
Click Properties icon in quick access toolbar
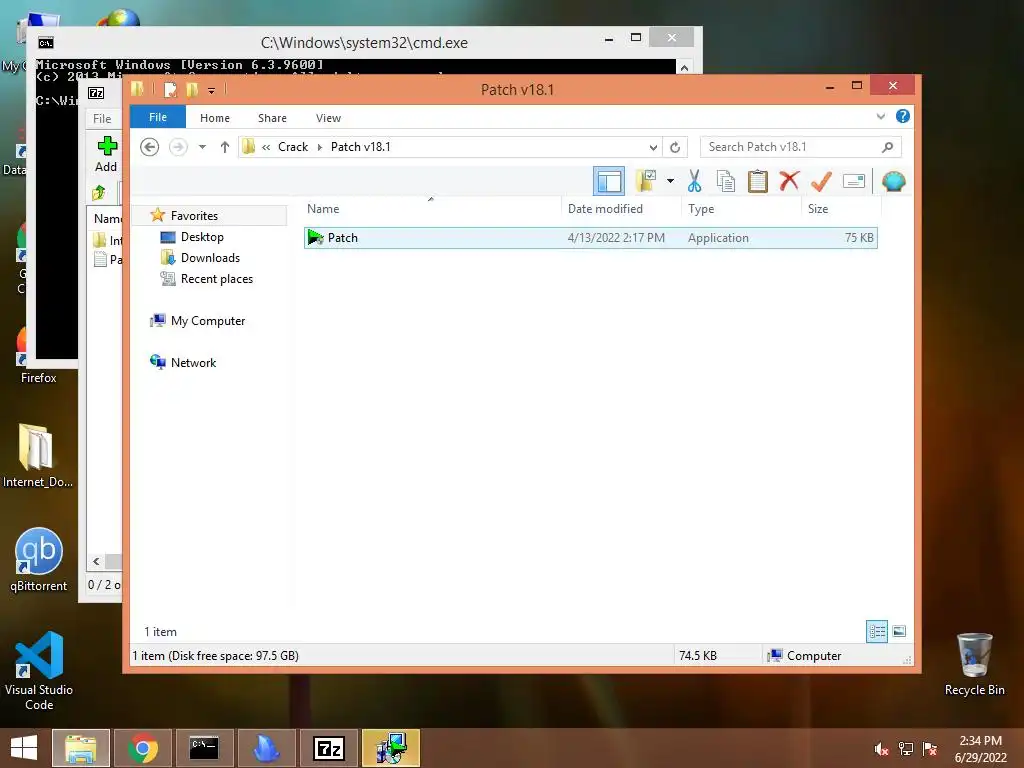tap(170, 89)
